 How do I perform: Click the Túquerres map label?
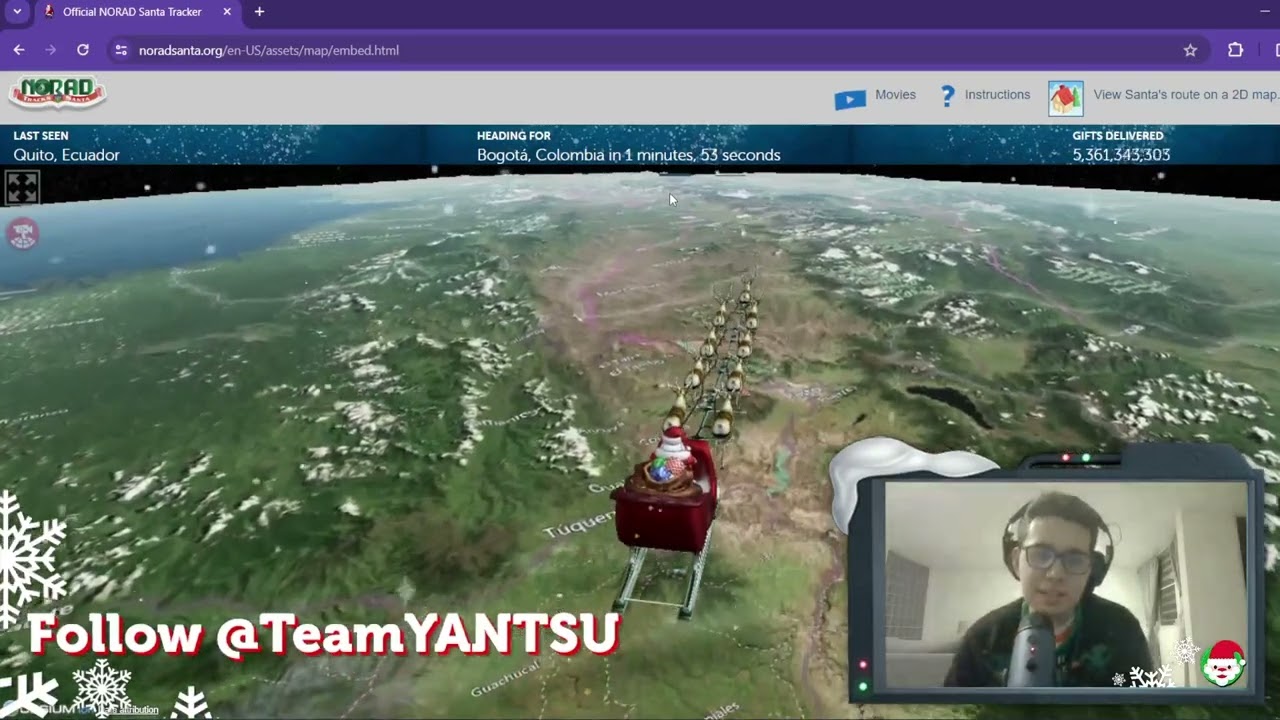pos(580,524)
